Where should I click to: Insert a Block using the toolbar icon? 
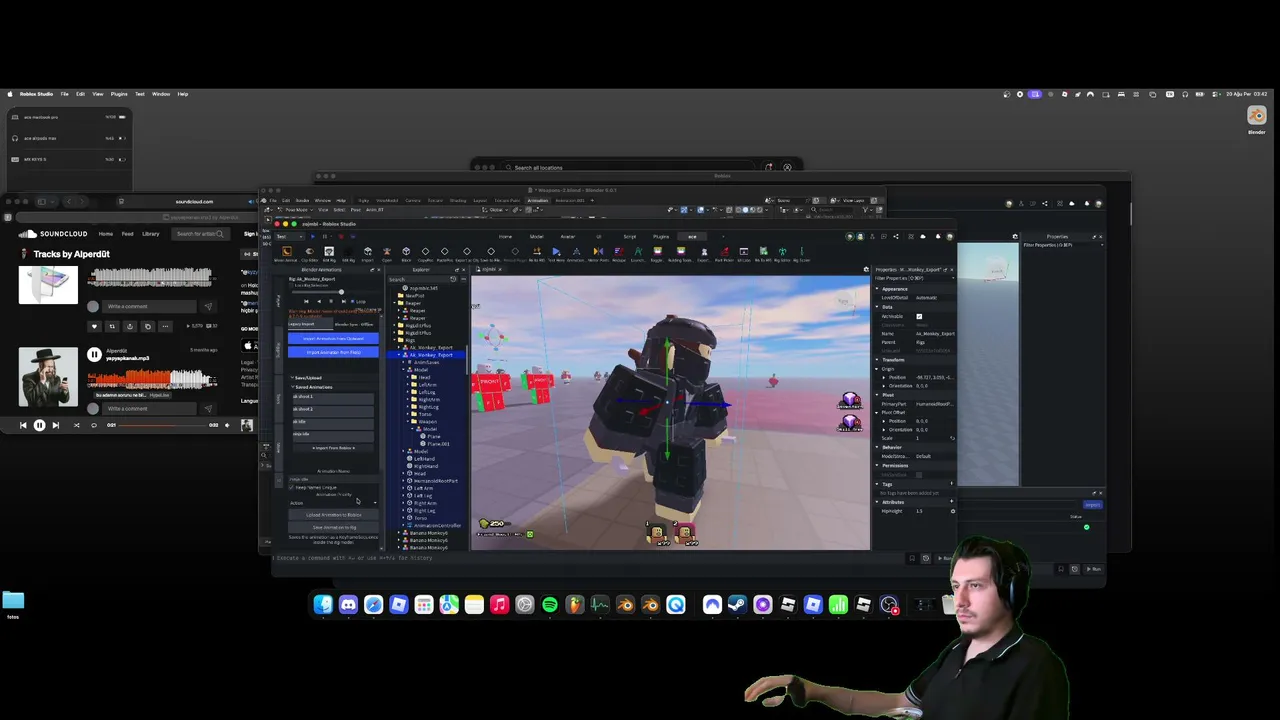tap(406, 252)
